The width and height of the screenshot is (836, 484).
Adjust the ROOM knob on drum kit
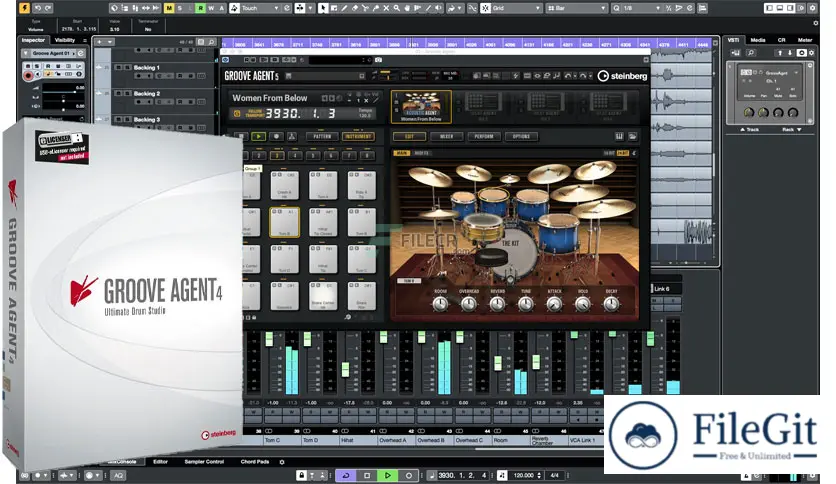[x=440, y=304]
